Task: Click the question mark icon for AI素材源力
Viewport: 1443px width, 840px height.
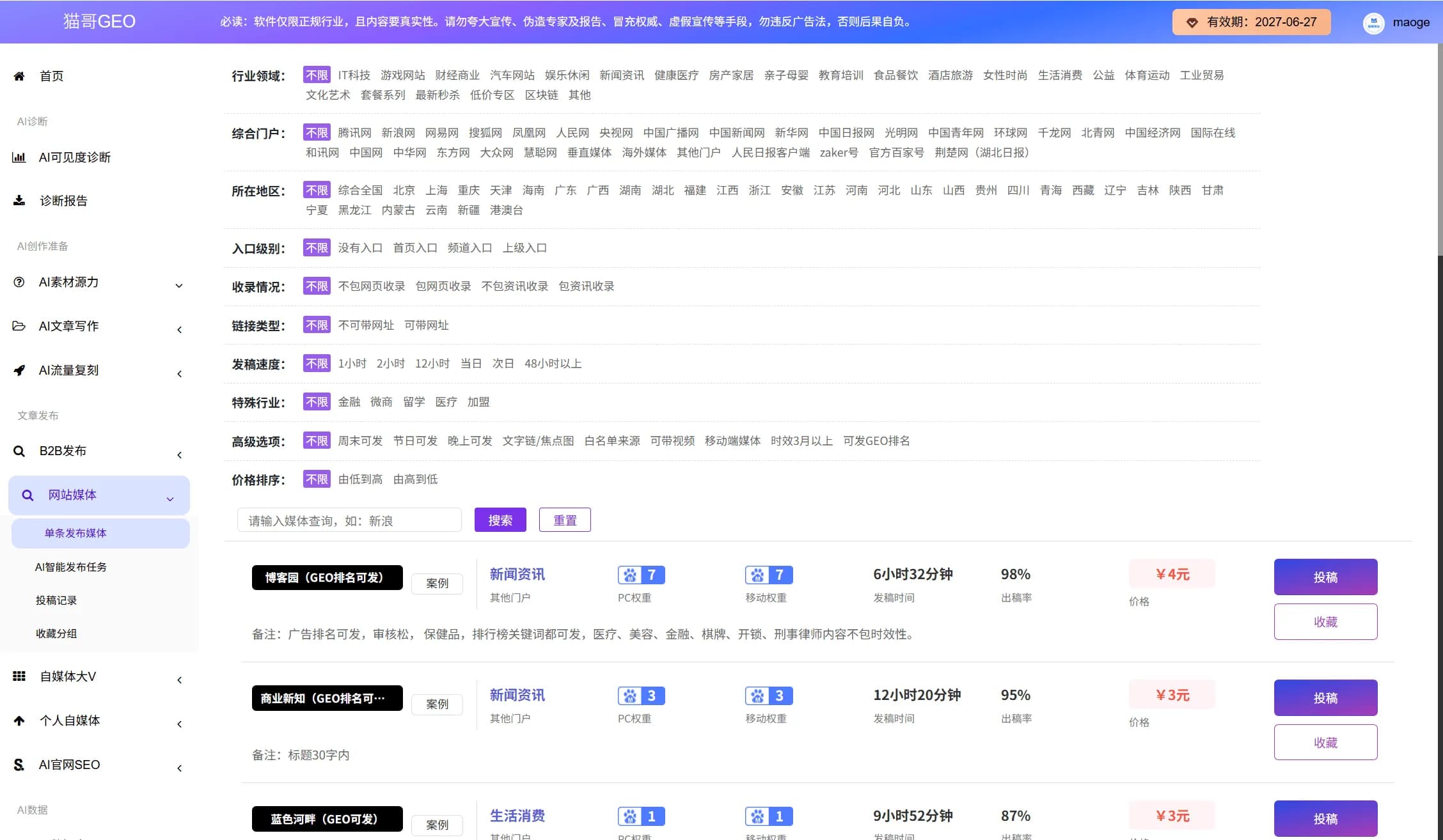Action: (19, 282)
